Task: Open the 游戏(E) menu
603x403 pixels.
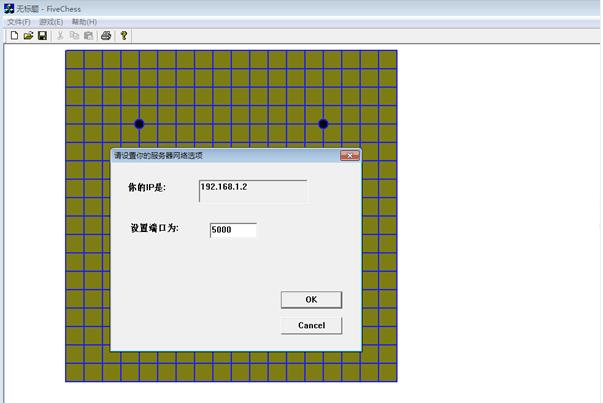Action: click(51, 22)
